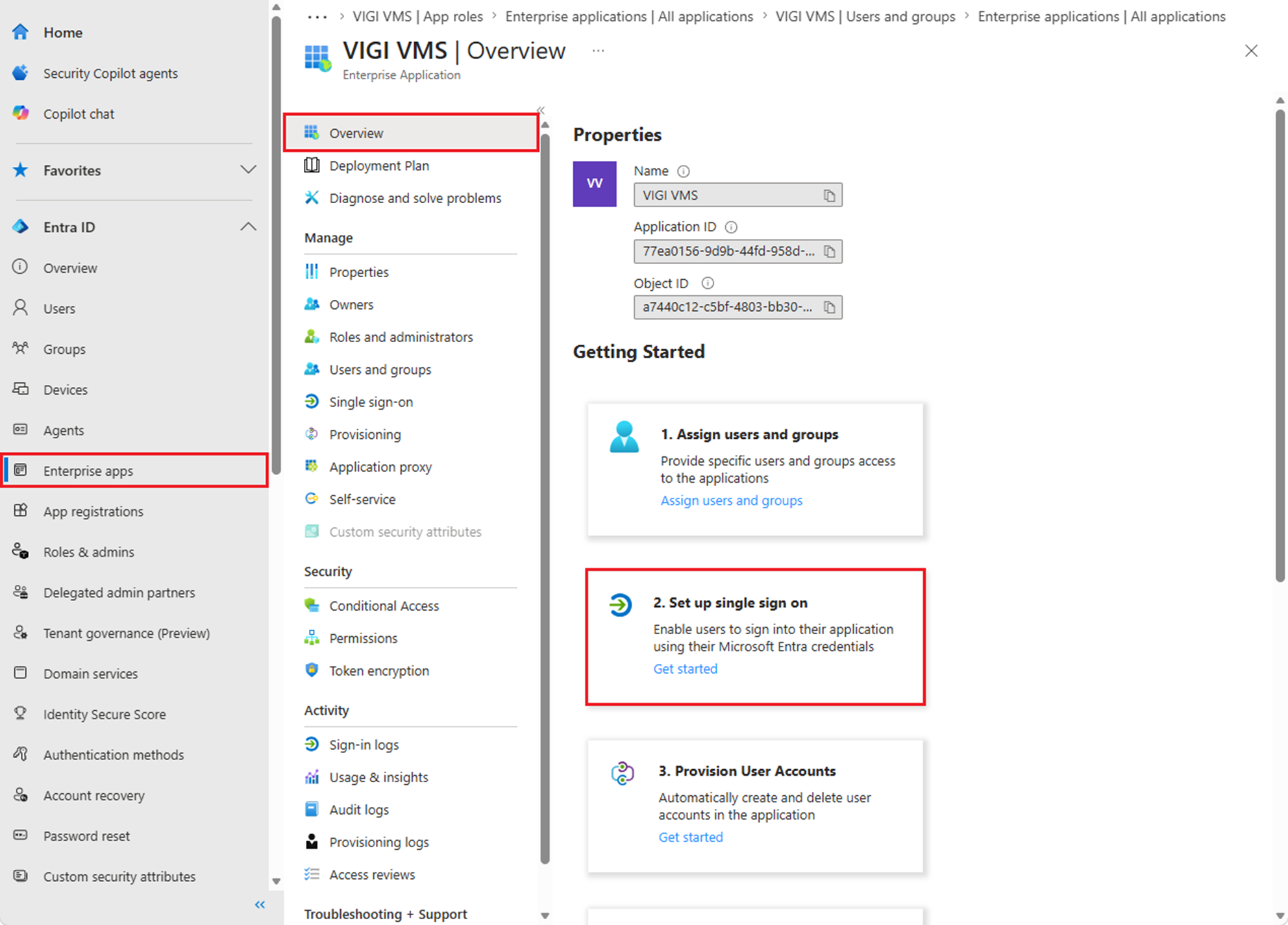This screenshot has width=1288, height=925.
Task: Open more options beside VIGI VMS title
Action: click(x=598, y=51)
